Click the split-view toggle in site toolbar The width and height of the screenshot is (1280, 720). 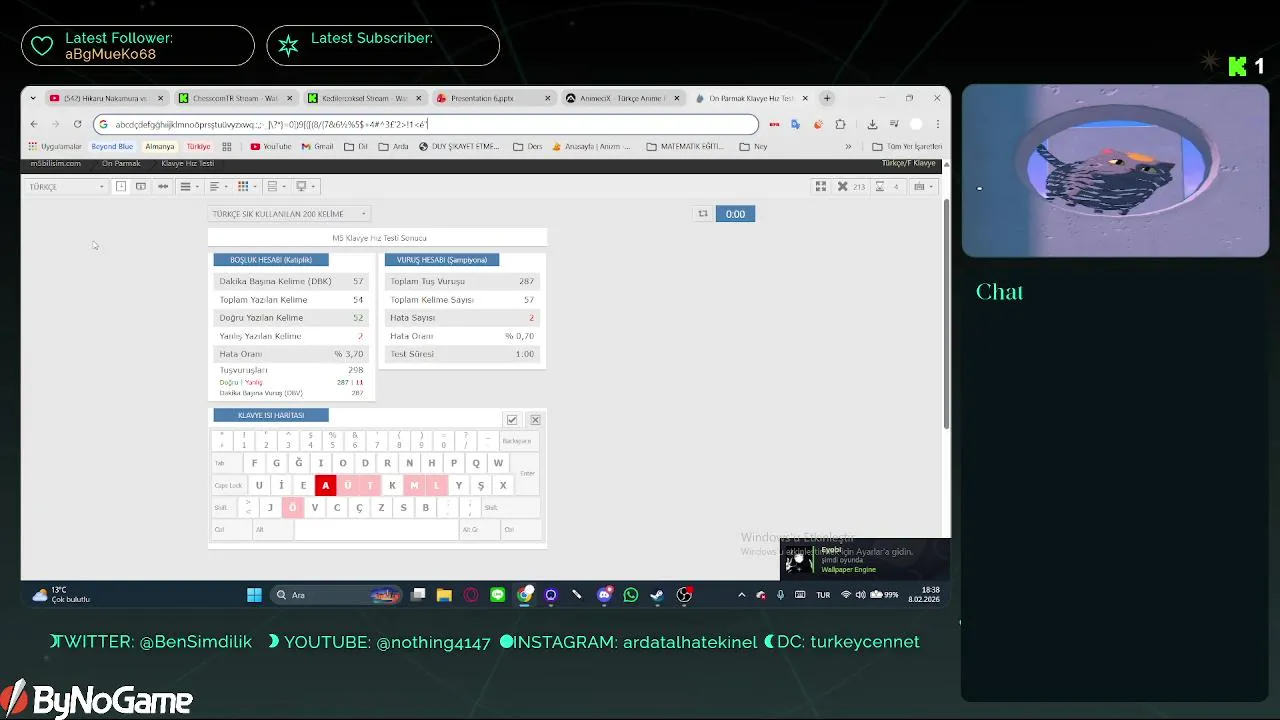141,186
